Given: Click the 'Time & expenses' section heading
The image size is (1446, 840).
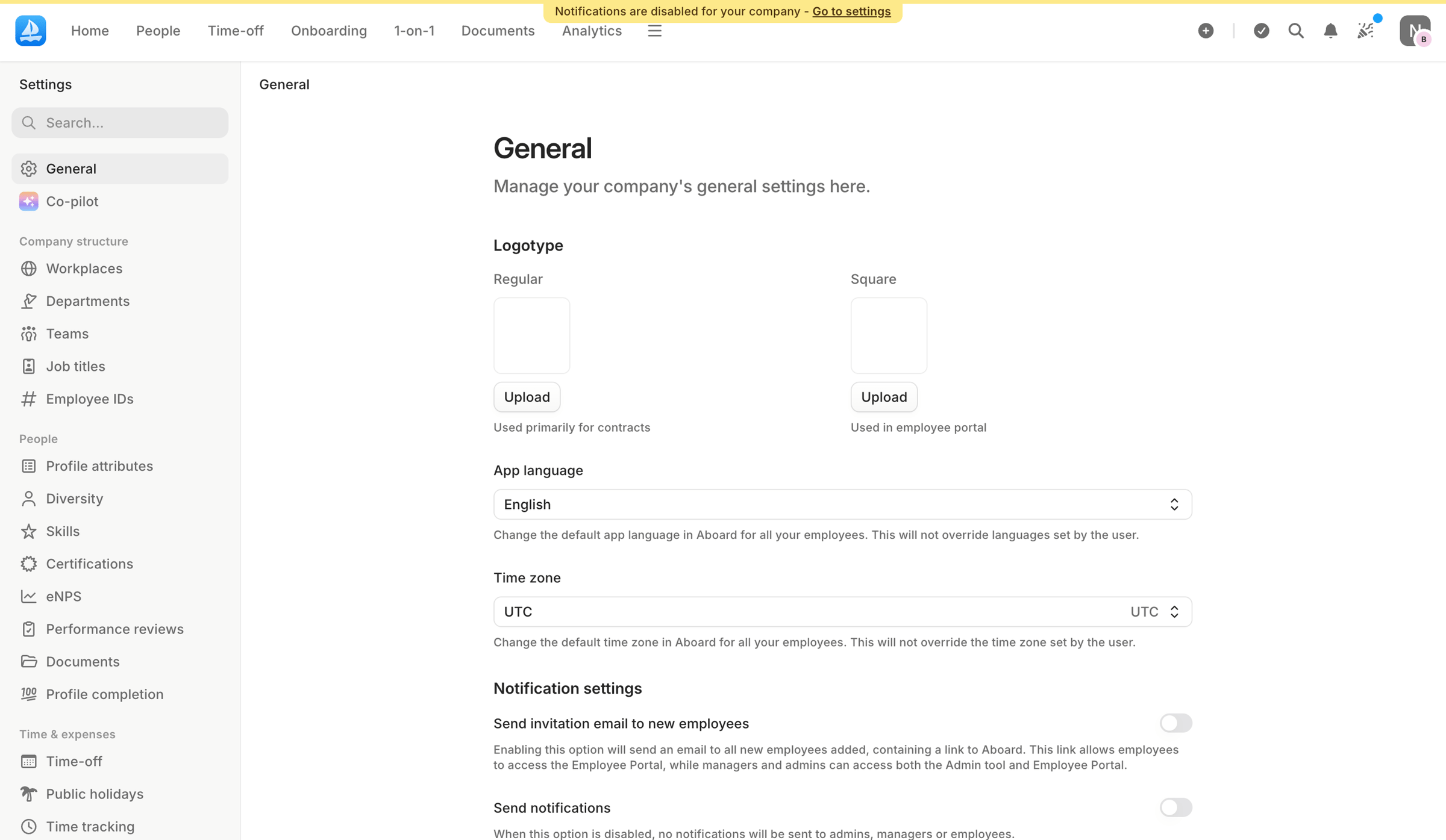Looking at the screenshot, I should [x=67, y=733].
